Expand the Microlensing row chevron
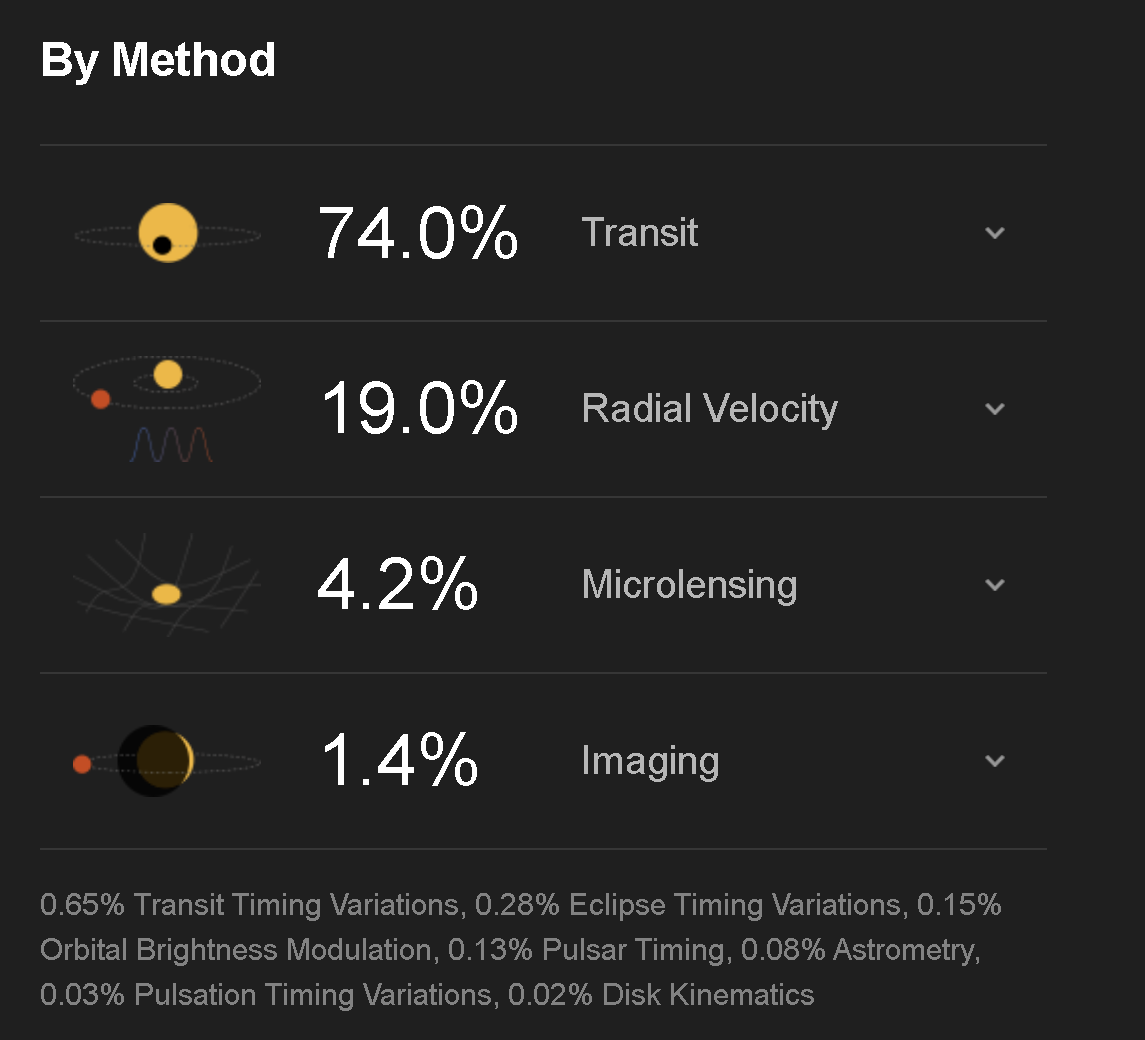This screenshot has height=1040, width=1145. point(995,585)
